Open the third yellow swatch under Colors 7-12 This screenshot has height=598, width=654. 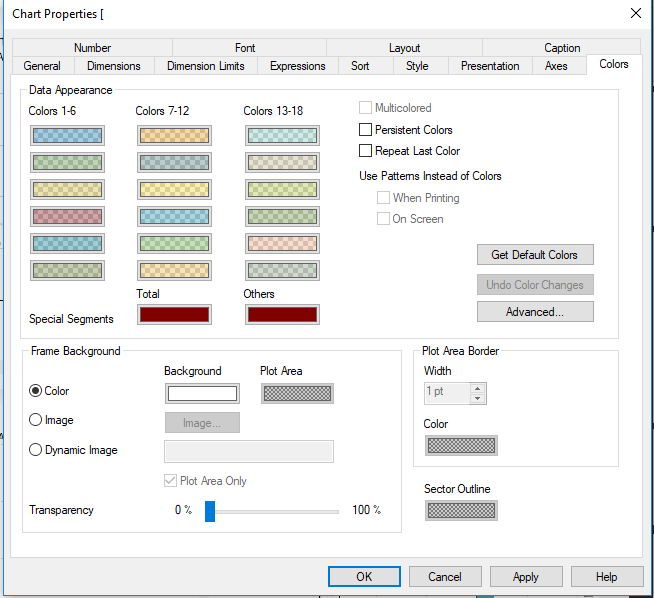pyautogui.click(x=174, y=190)
